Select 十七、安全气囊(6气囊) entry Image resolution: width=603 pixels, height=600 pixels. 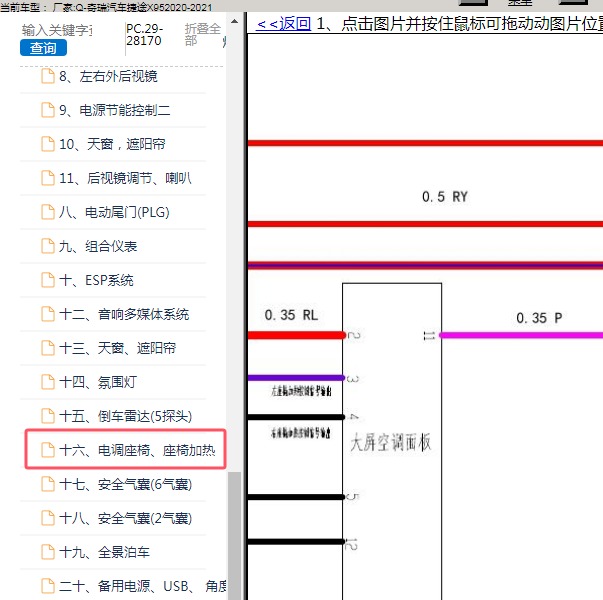(125, 484)
